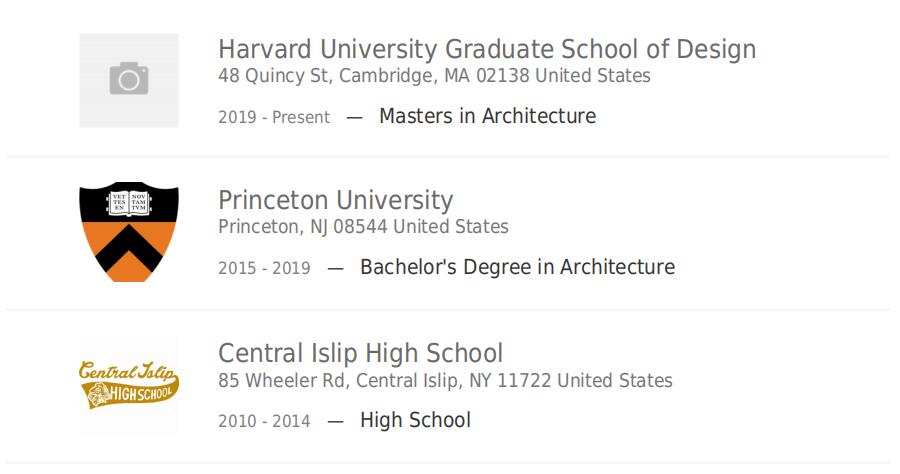Screen dimensions: 900x474
Task: Select the Central Islip High School title
Action: [360, 353]
